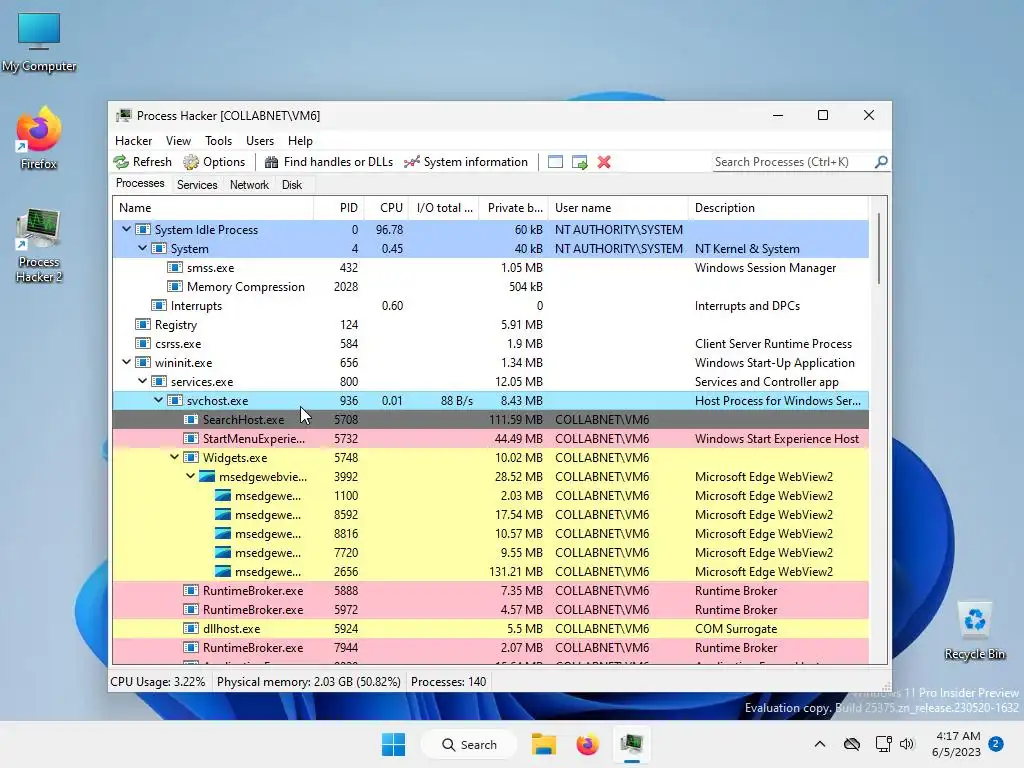Click the Firefox desktop shortcut

[x=39, y=138]
